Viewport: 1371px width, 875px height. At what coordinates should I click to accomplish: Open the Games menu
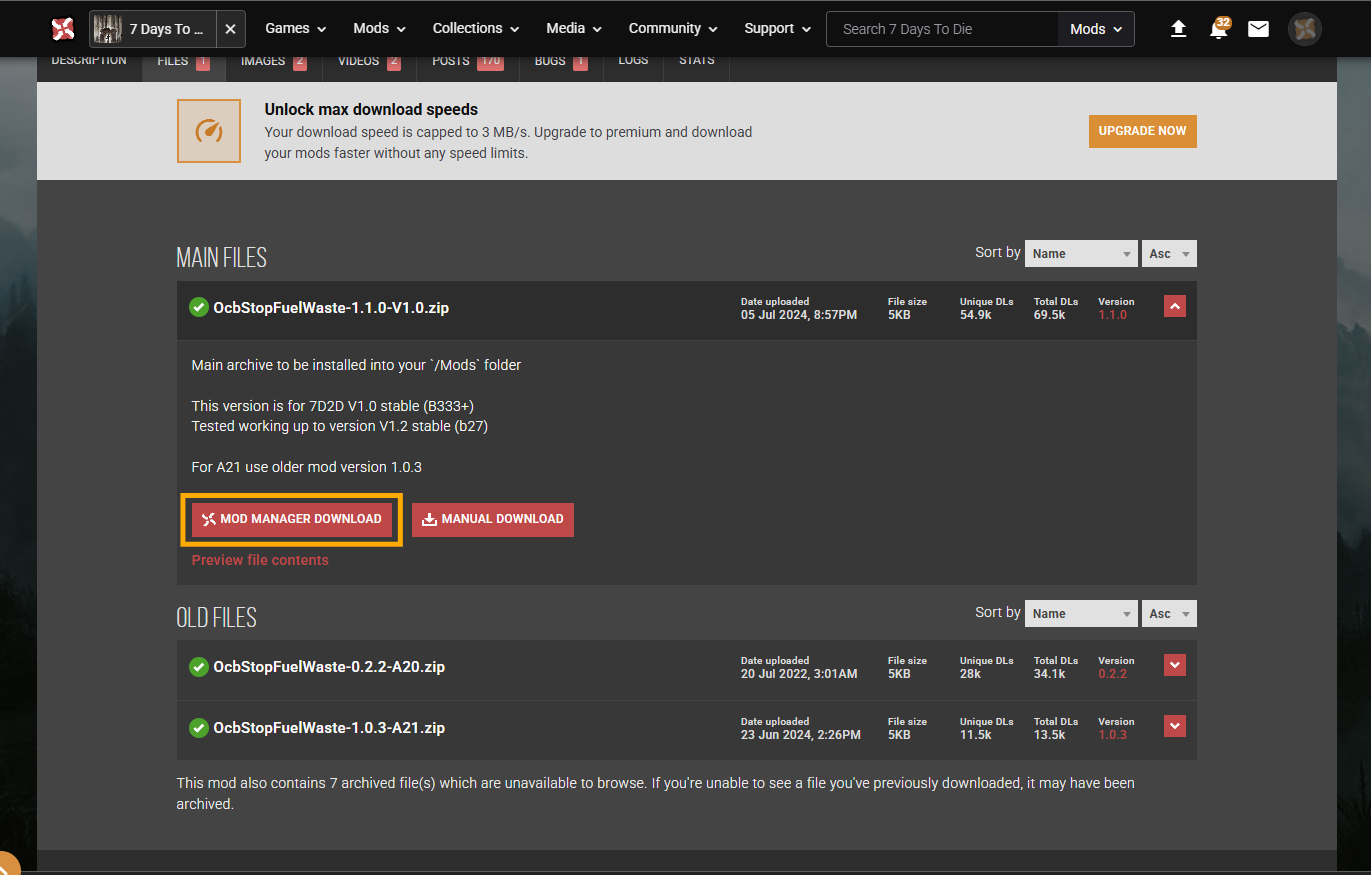296,29
